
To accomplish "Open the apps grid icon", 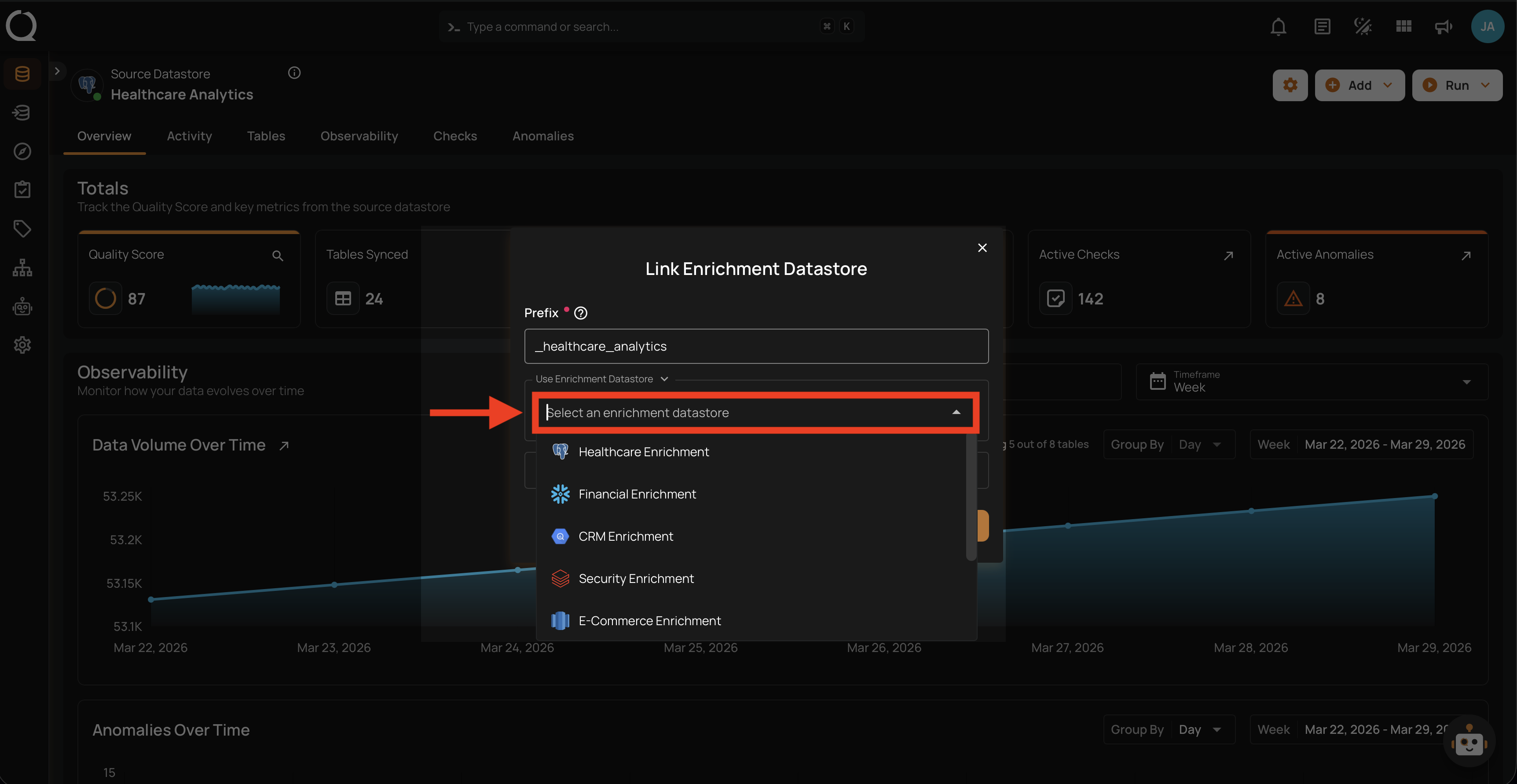I will pyautogui.click(x=1403, y=26).
